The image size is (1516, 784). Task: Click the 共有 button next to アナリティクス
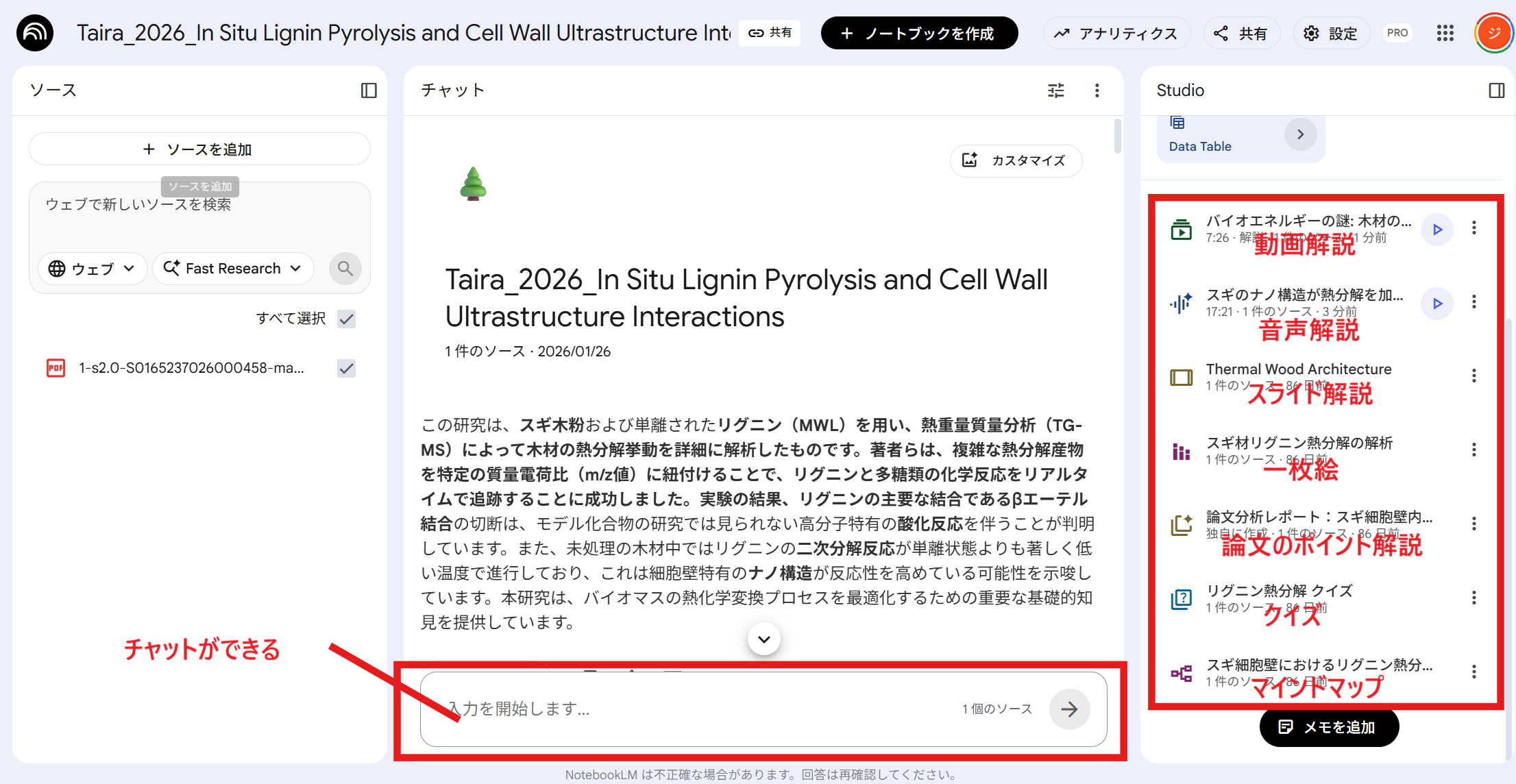1241,33
